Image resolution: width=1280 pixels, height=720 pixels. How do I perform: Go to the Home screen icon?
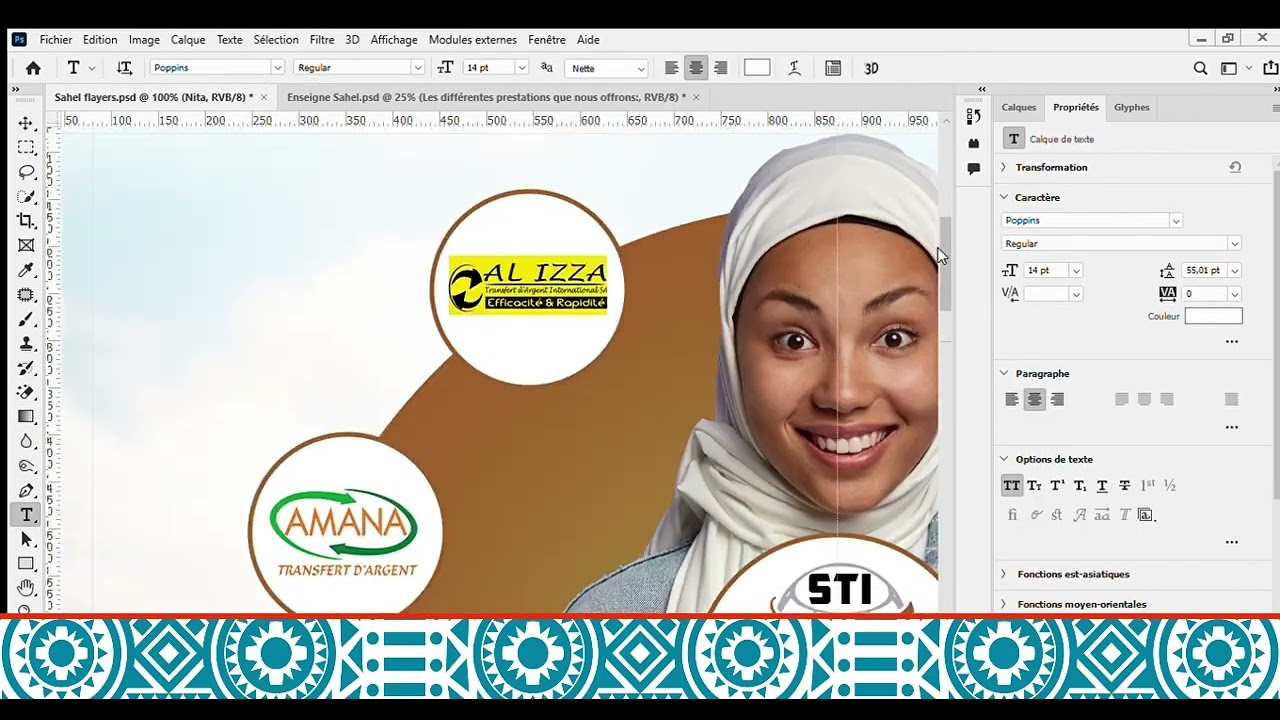tap(33, 68)
